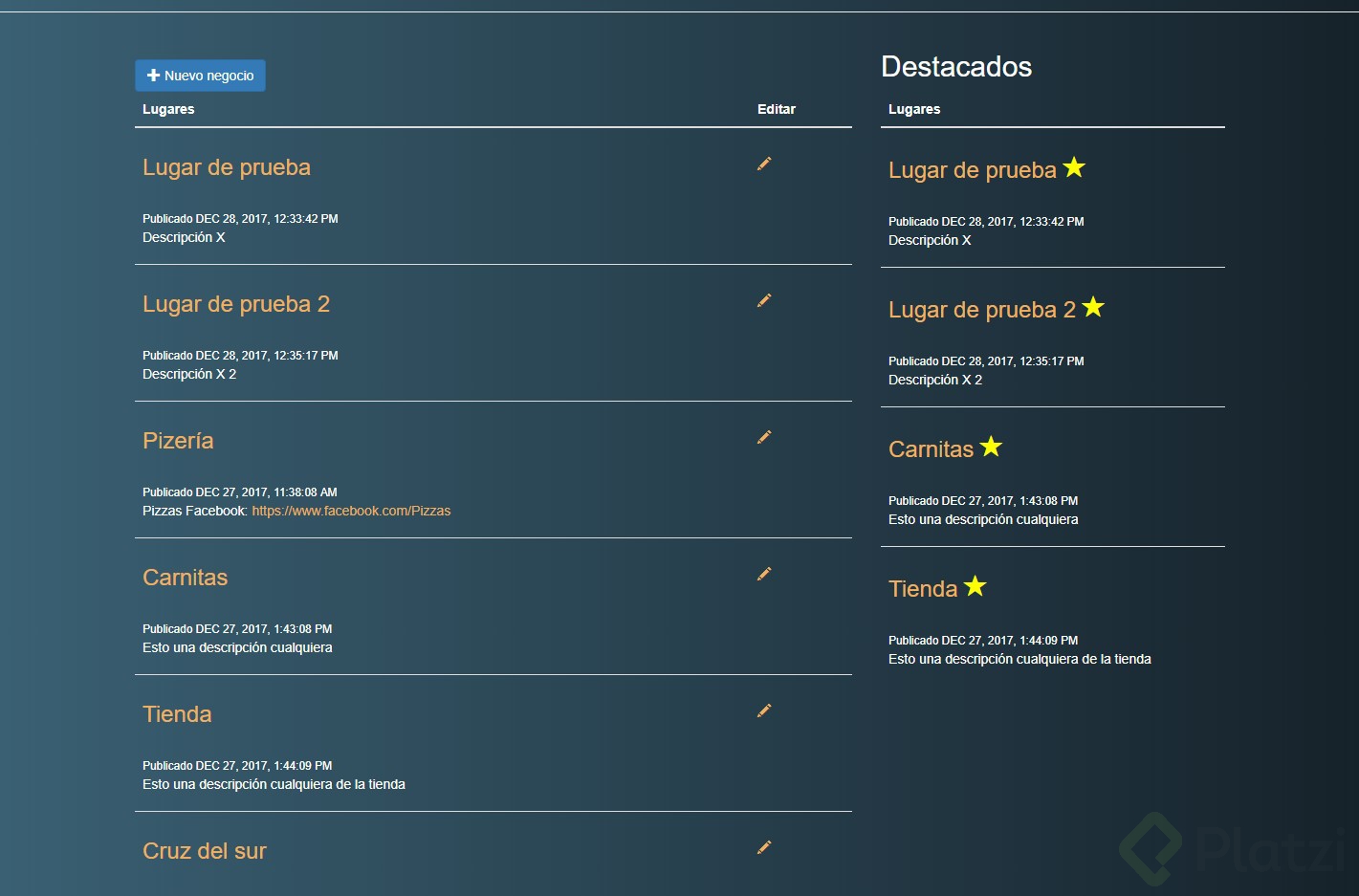Edit the "Lugar de prueba" business
The image size is (1359, 896).
[x=763, y=164]
